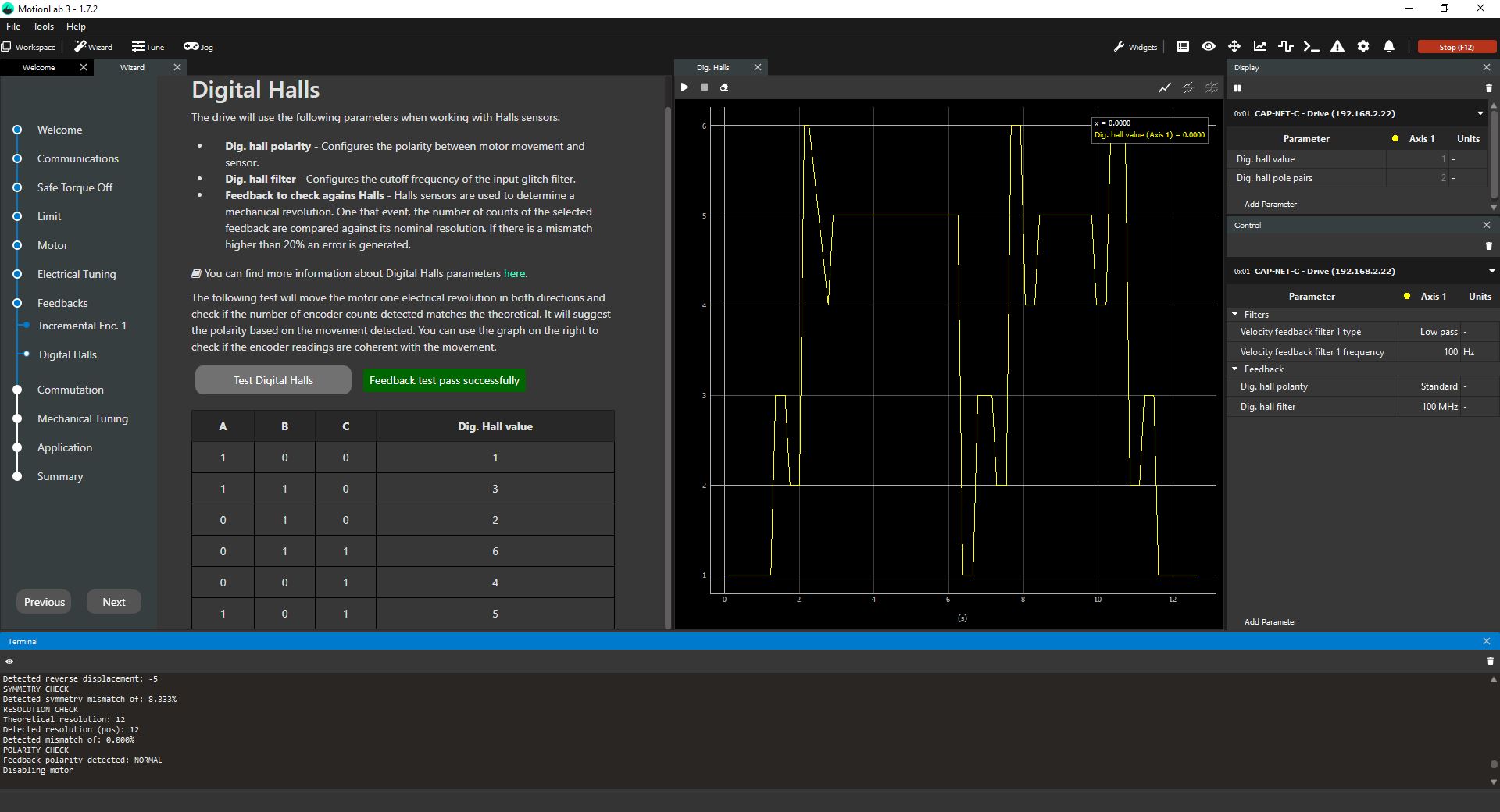Toggle the single-line graph mode icon
The width and height of the screenshot is (1500, 812).
click(1164, 87)
